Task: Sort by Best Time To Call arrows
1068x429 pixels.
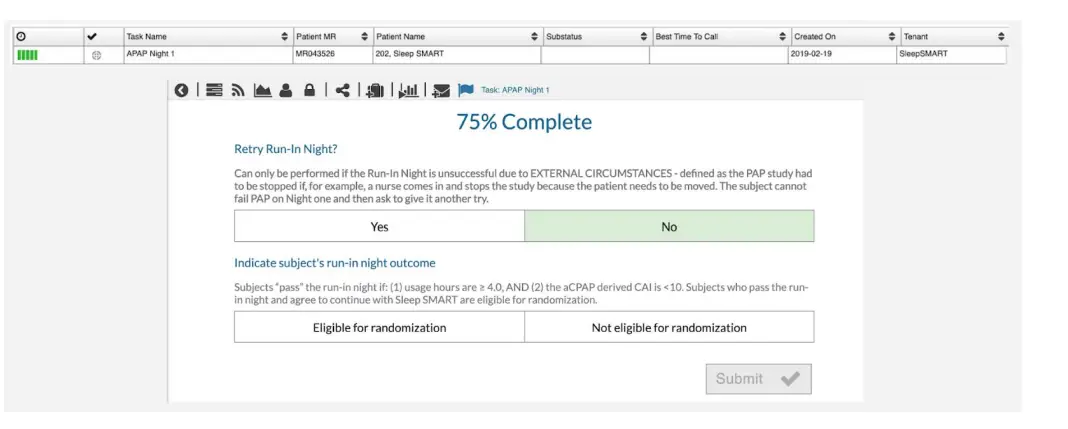Action: pyautogui.click(x=785, y=37)
